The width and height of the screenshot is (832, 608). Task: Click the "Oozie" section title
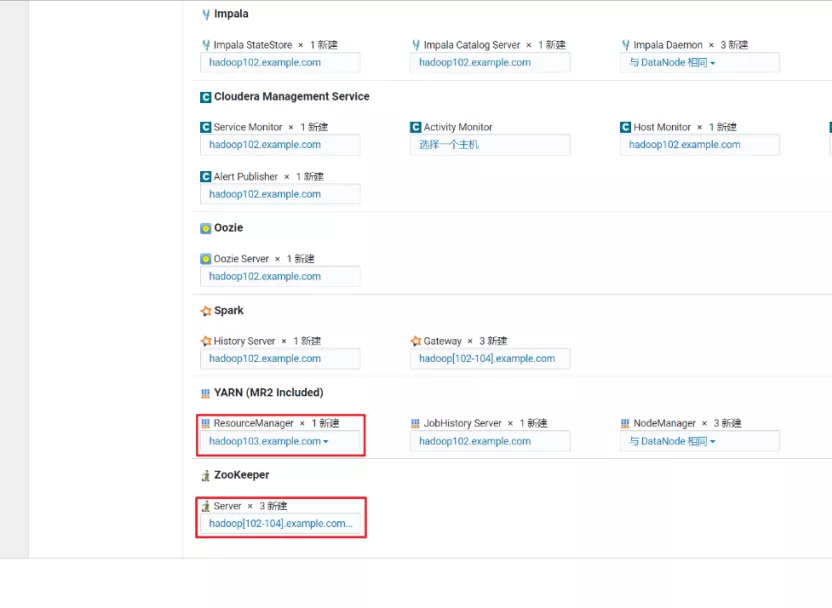(229, 228)
